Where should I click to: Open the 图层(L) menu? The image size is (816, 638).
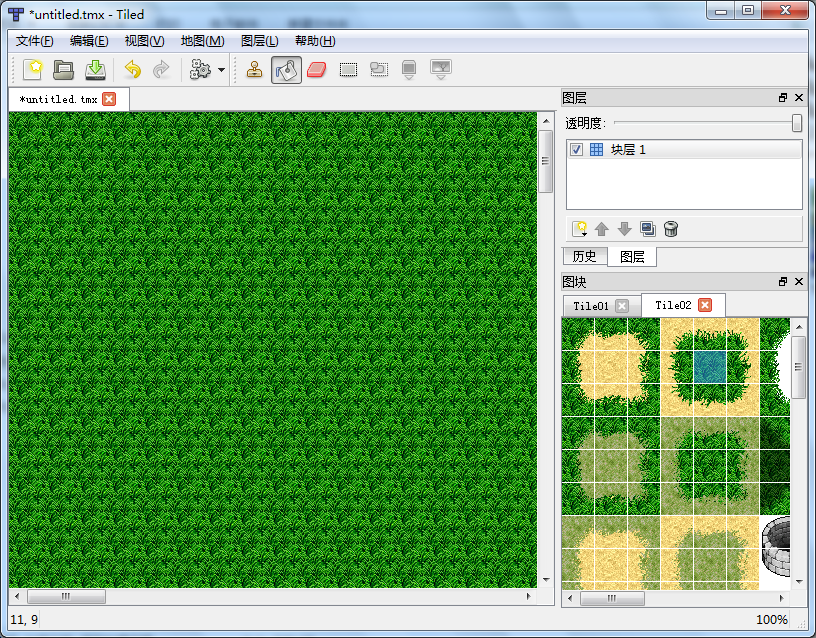tap(259, 41)
